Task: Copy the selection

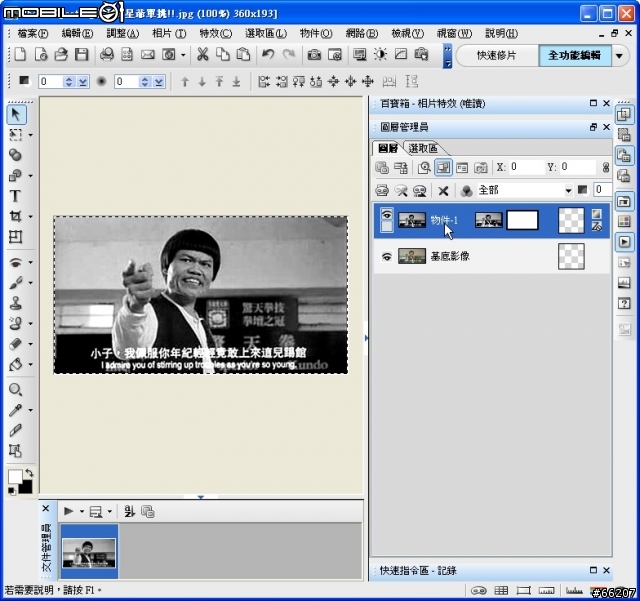Action: pos(222,54)
